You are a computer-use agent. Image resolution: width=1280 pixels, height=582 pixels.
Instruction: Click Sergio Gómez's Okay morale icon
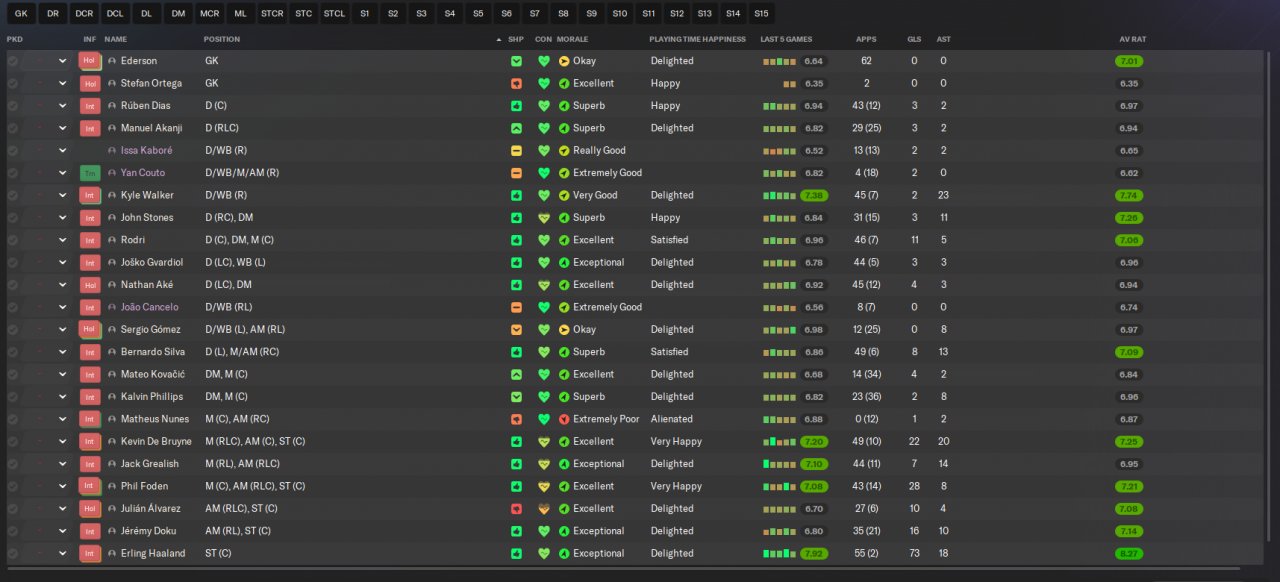coord(564,329)
